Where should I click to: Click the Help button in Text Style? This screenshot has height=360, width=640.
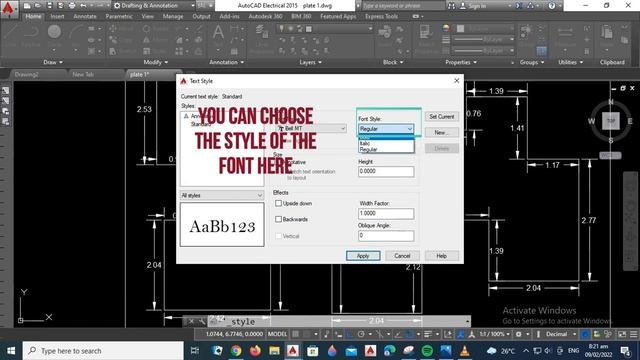442,256
